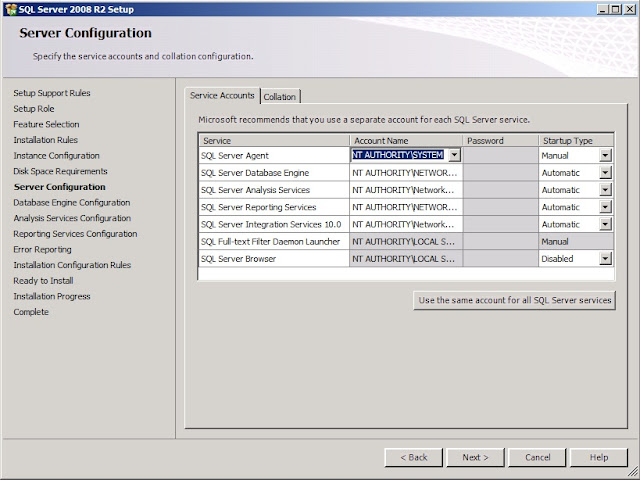
Task: Click account name for SQL Server Database Engine
Action: pos(406,173)
